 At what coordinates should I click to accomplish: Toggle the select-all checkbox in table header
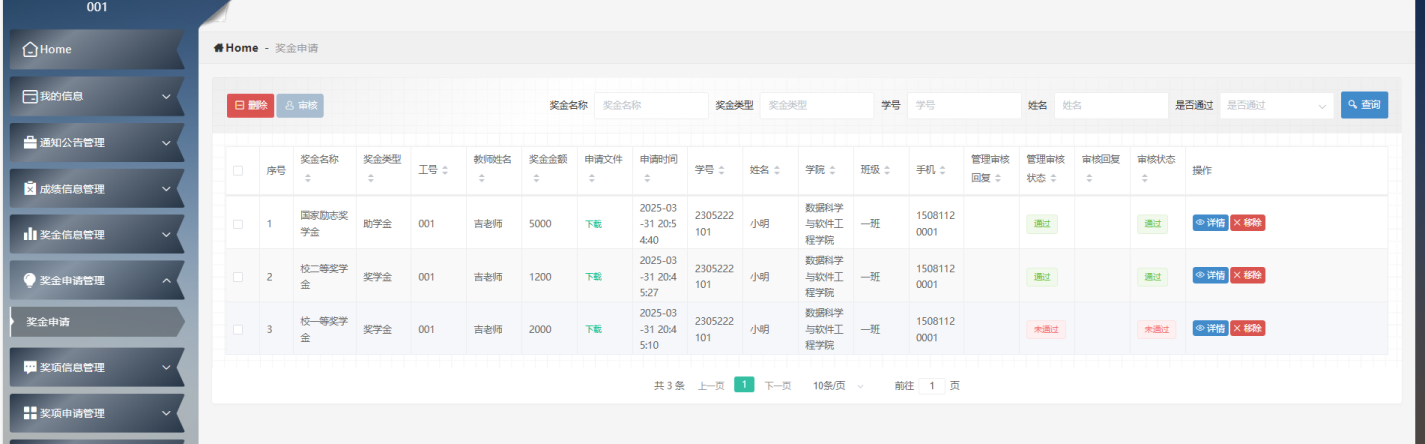pyautogui.click(x=238, y=171)
